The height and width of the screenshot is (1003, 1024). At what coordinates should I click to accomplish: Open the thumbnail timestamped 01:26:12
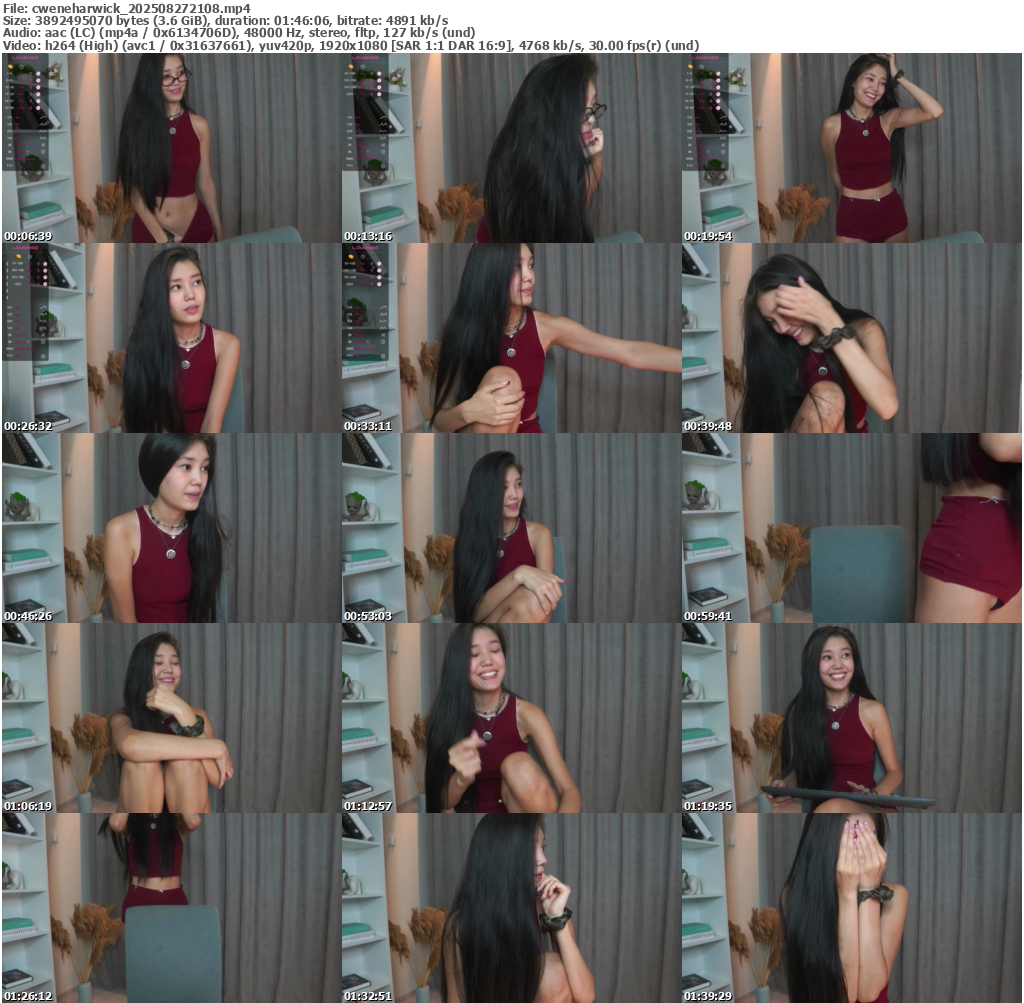coord(171,907)
